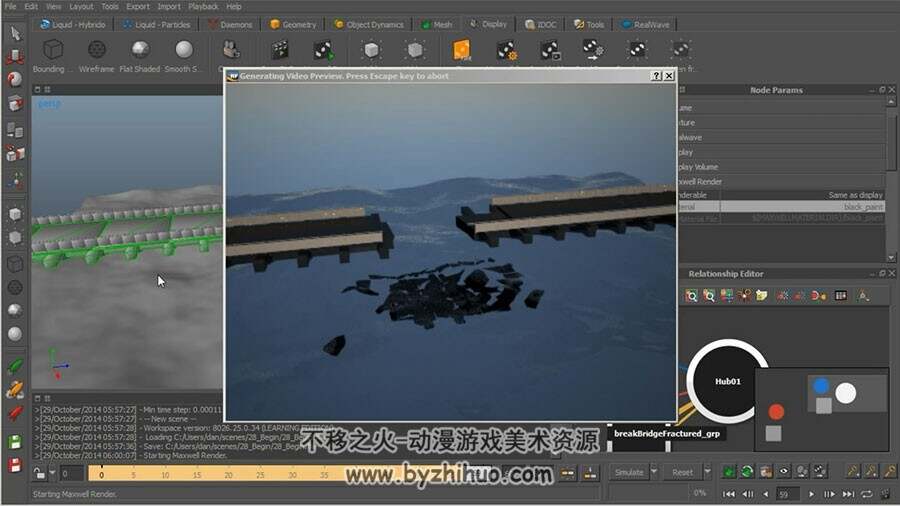
Task: Click the timeline start frame field
Action: pyautogui.click(x=72, y=473)
